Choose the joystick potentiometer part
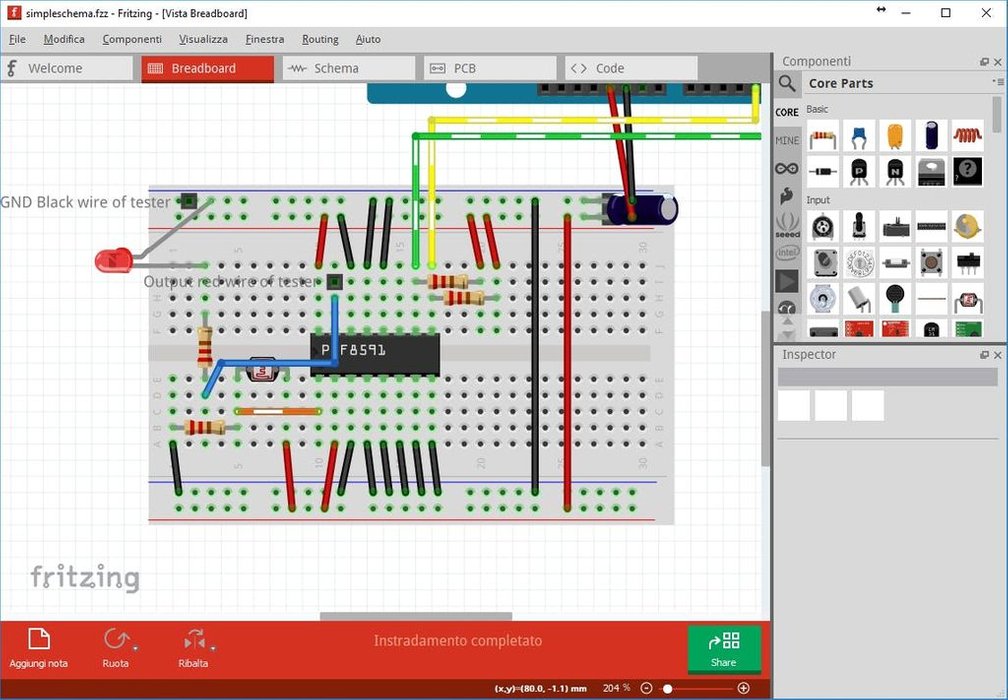The height and width of the screenshot is (700, 1008). pos(859,226)
